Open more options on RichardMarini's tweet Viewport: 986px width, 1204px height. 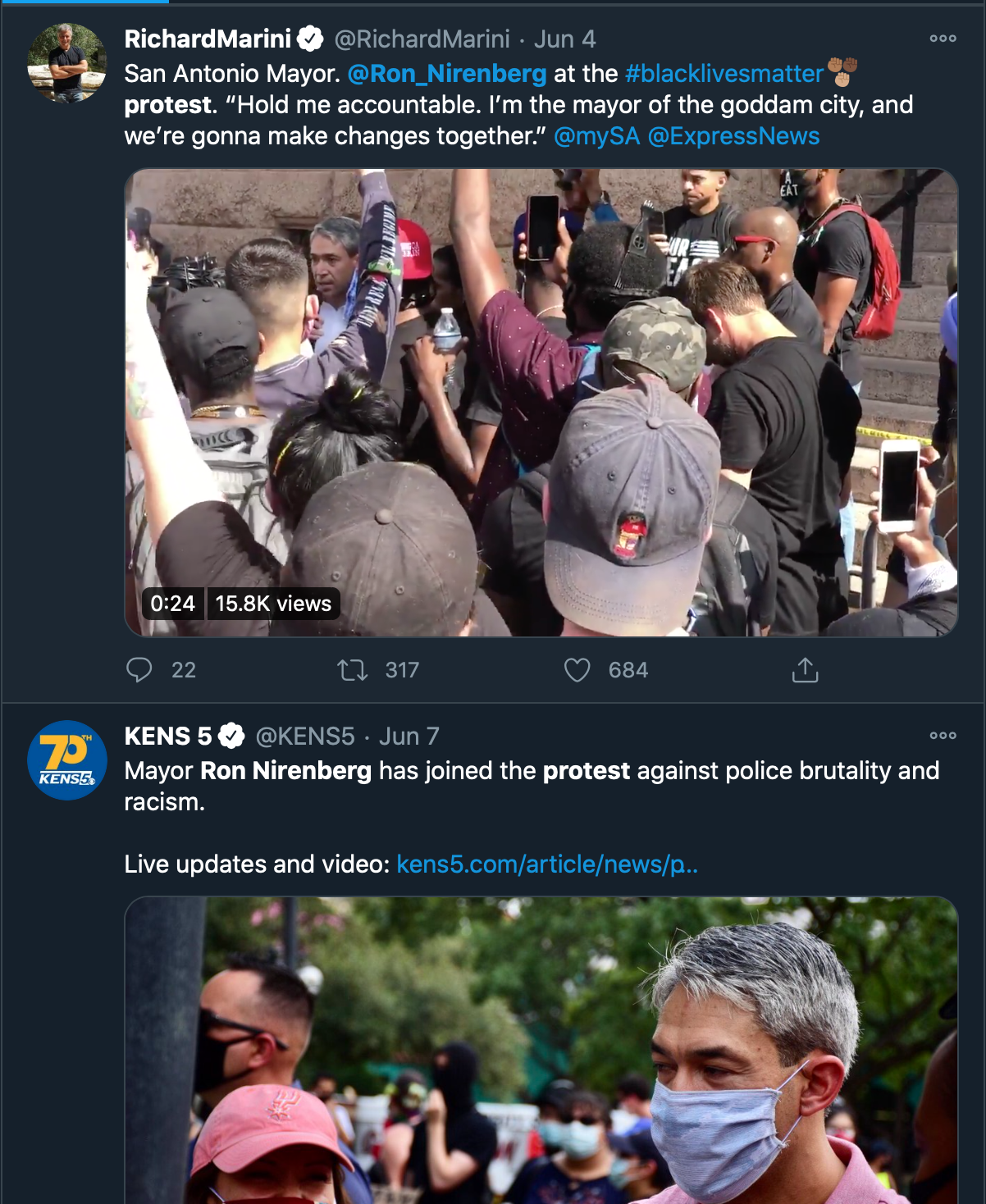(x=943, y=39)
